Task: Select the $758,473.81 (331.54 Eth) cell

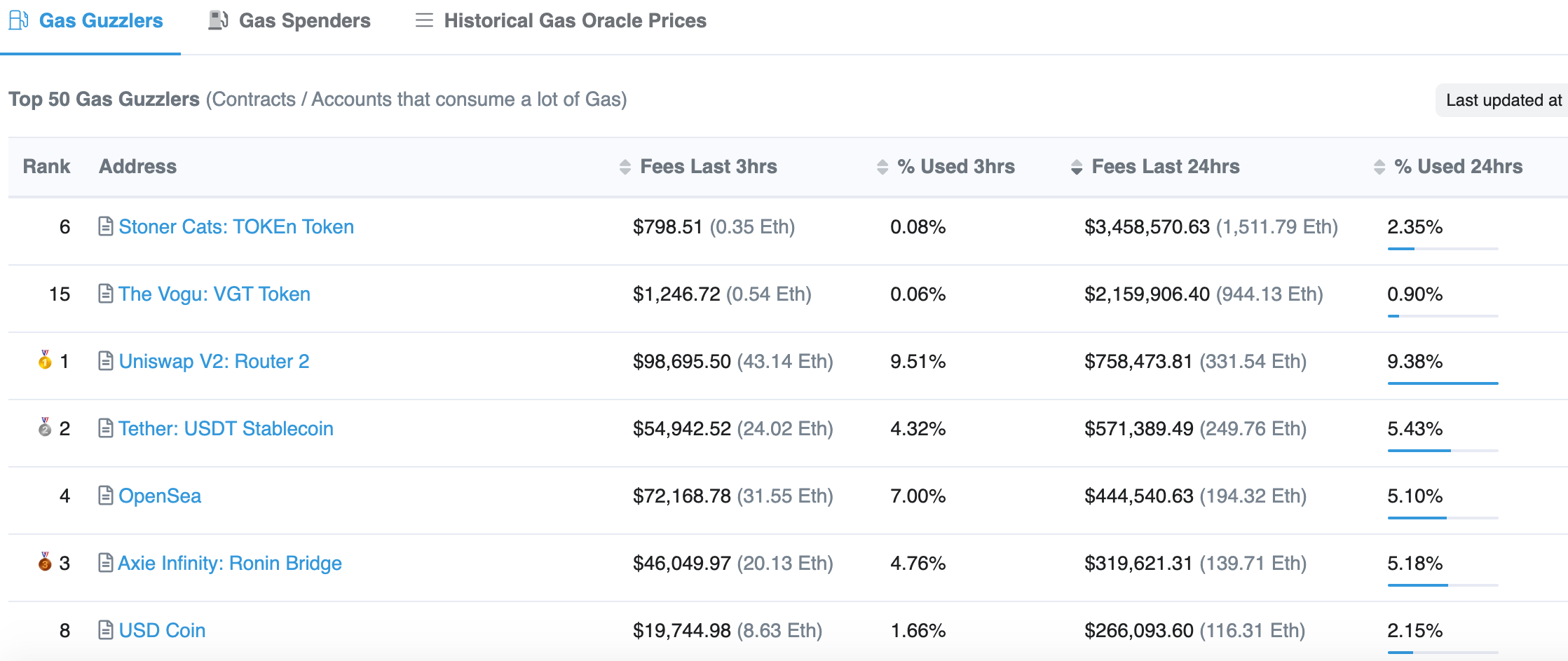Action: [1196, 362]
